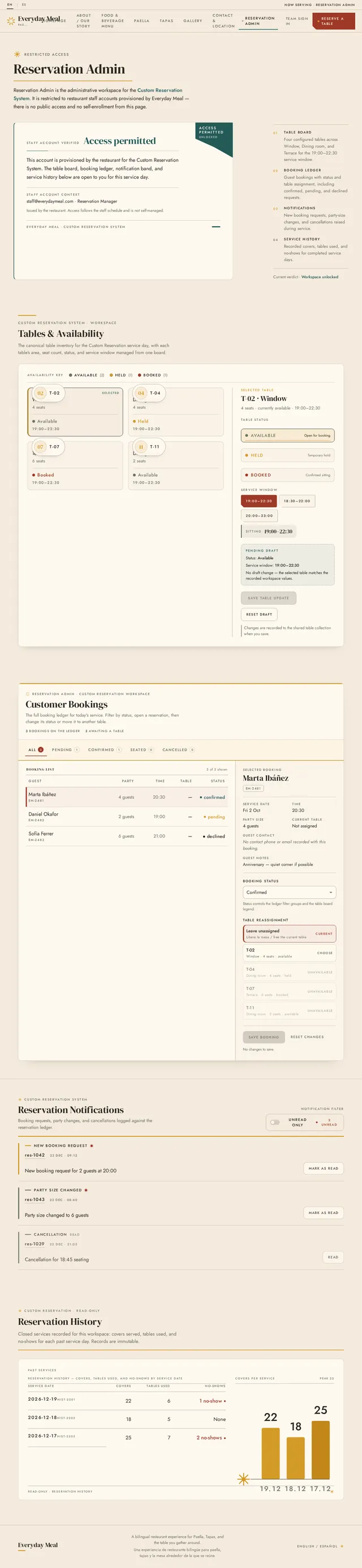The height and width of the screenshot is (1568, 362).
Task: Select the Daniel Okafor booking row
Action: (x=127, y=816)
